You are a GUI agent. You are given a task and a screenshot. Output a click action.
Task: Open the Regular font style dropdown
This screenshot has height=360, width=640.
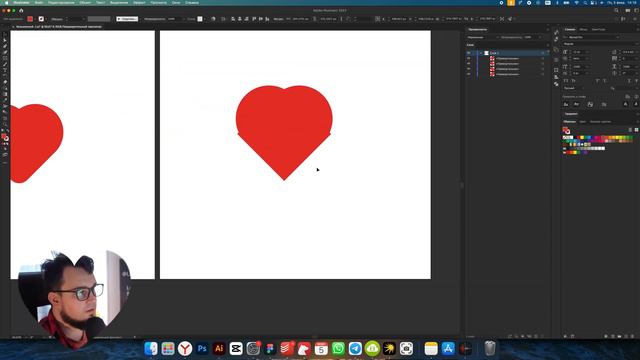pyautogui.click(x=600, y=44)
